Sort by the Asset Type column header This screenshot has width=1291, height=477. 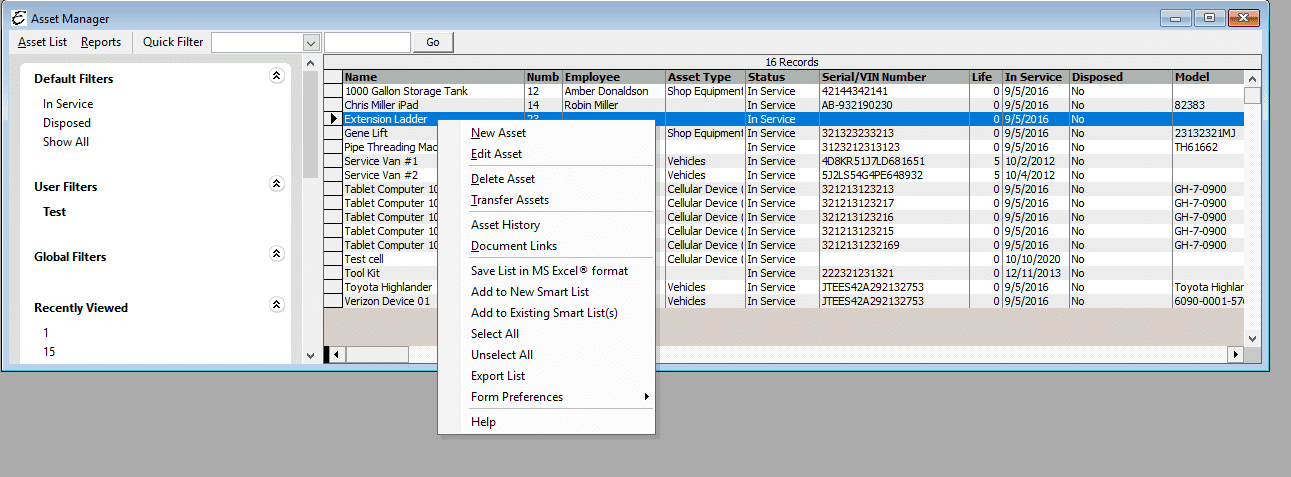706,77
